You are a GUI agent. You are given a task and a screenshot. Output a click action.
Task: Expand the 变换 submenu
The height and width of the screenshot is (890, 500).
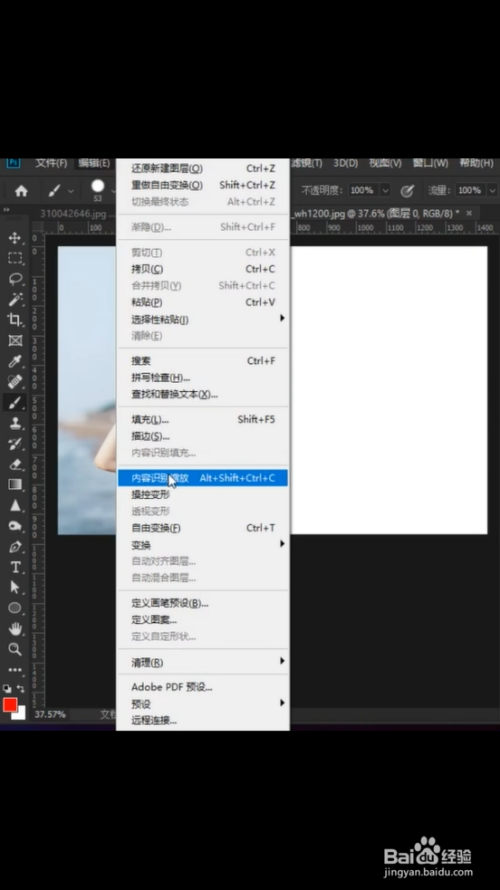point(282,544)
